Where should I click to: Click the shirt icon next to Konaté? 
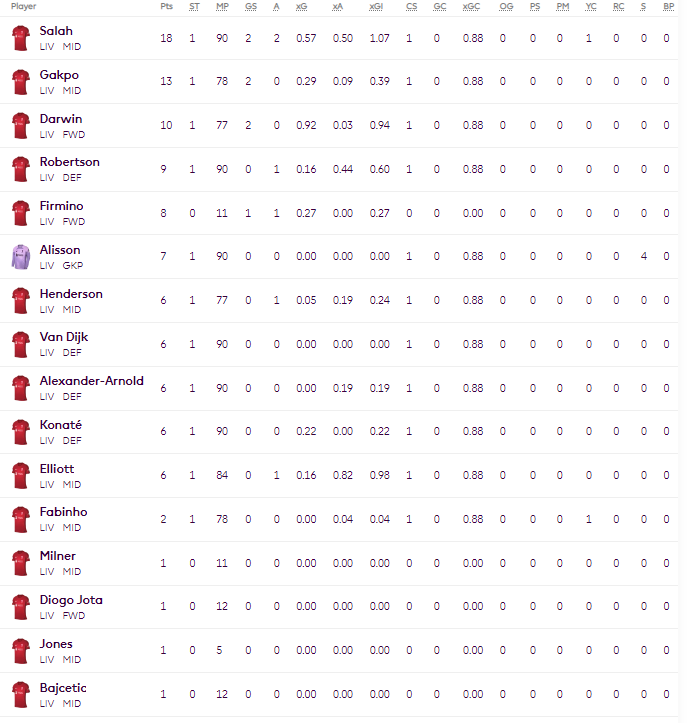20,432
